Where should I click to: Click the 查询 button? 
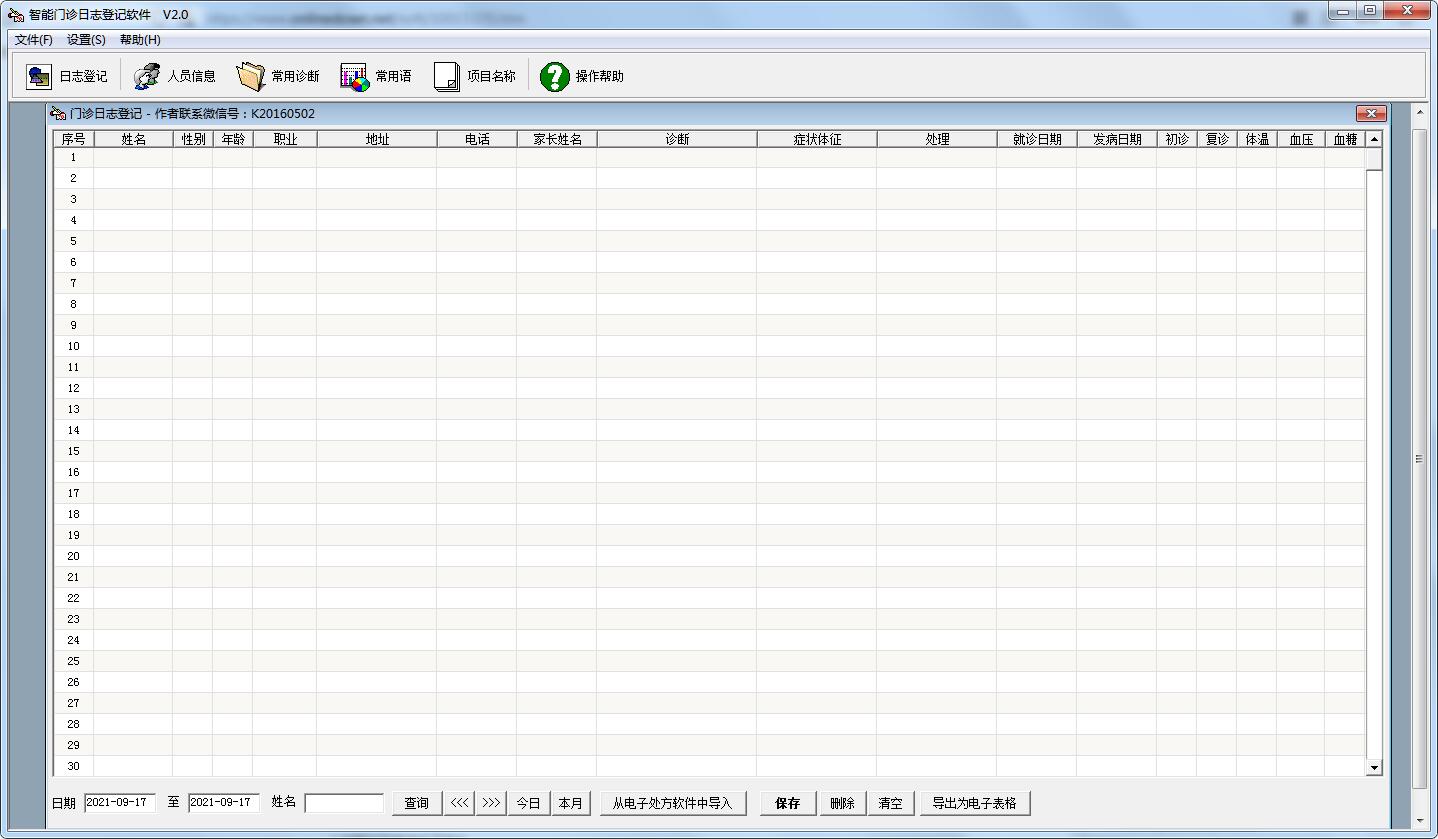coord(417,803)
